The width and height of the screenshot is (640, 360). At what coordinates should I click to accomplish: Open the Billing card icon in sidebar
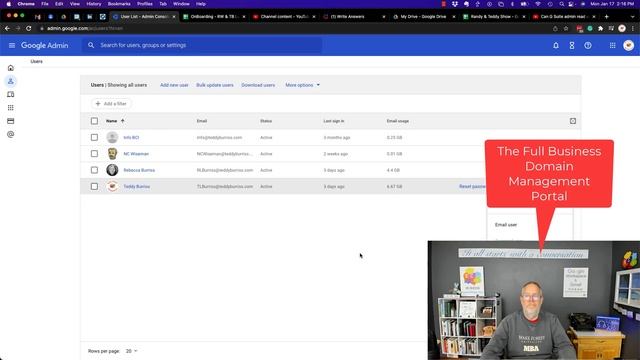tap(11, 121)
